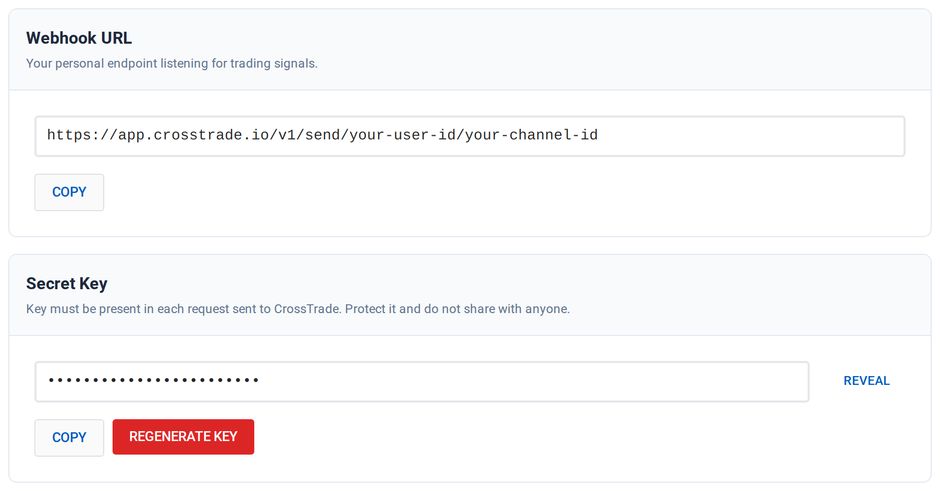This screenshot has width=940, height=491.
Task: Click the red REGENERATE KEY button
Action: (x=183, y=436)
